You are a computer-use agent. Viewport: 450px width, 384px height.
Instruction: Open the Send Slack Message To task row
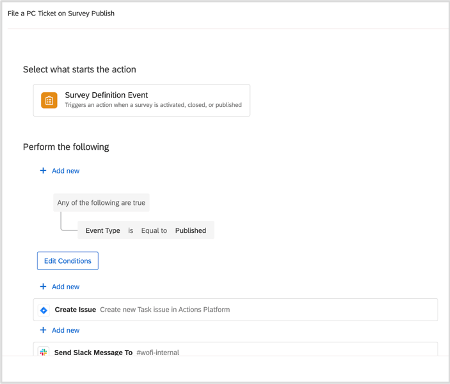pyautogui.click(x=235, y=349)
